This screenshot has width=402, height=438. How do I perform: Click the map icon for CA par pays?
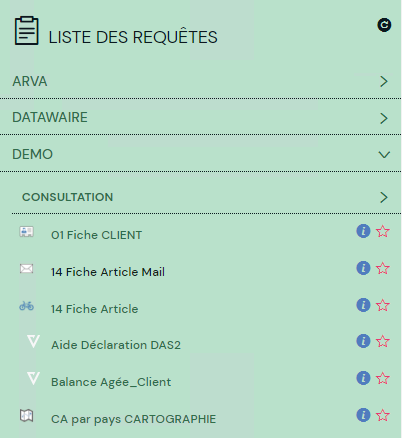(26, 415)
